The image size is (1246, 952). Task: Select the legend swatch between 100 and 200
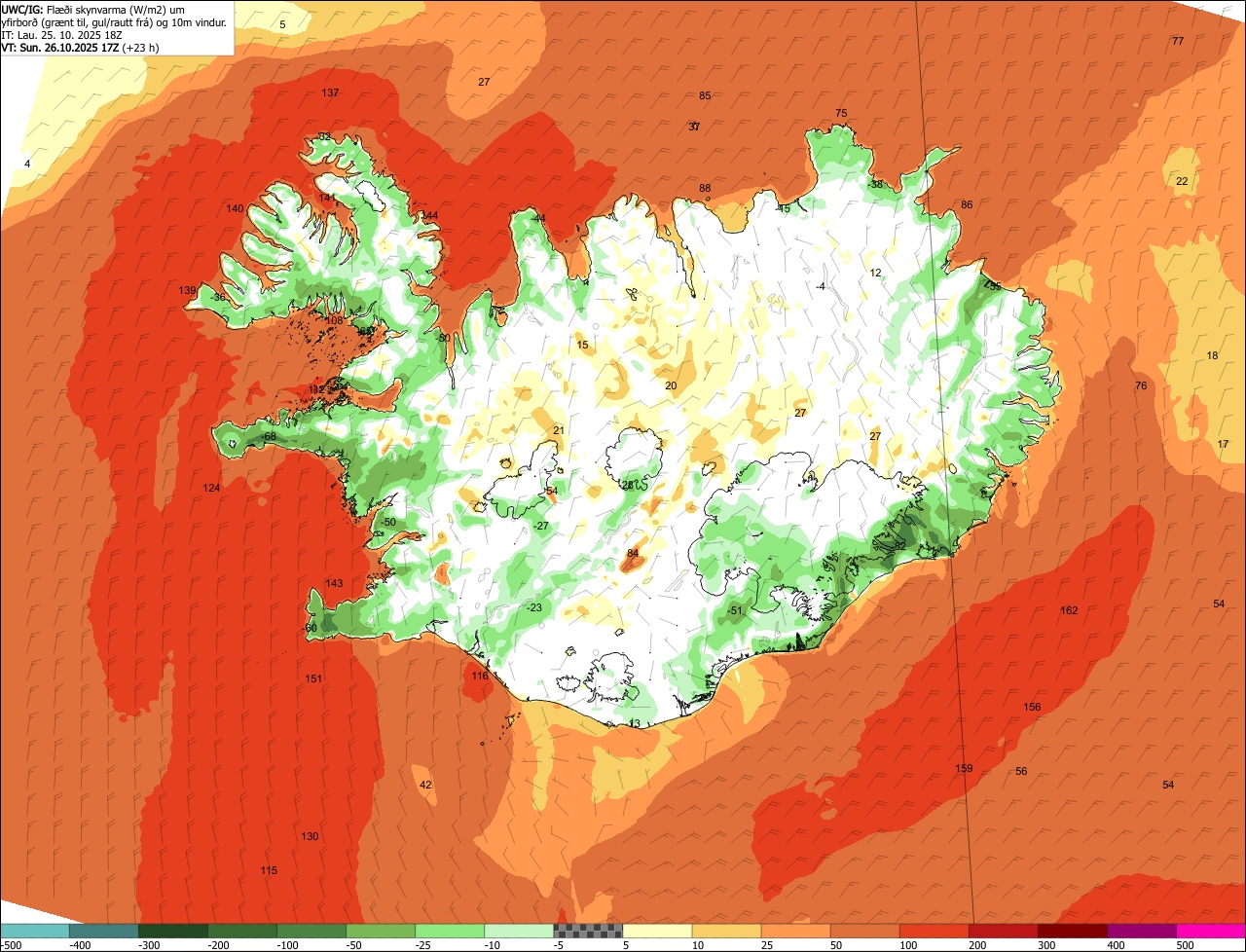tap(934, 931)
